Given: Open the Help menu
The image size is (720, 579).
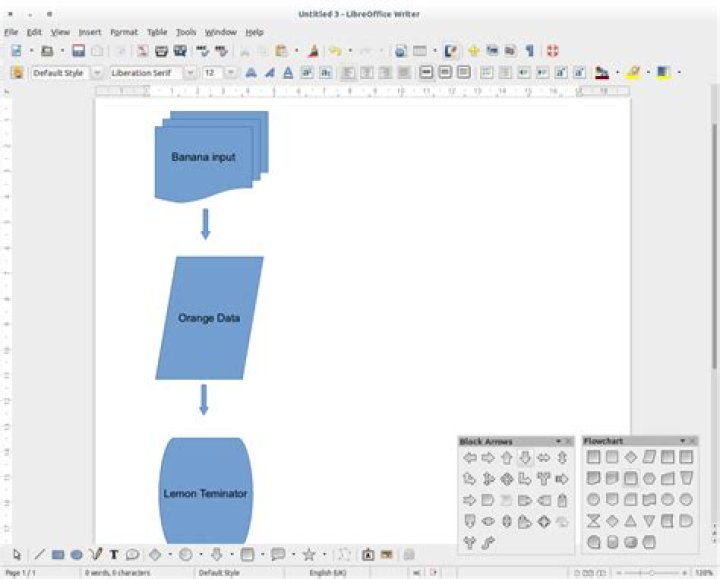Looking at the screenshot, I should (x=254, y=32).
